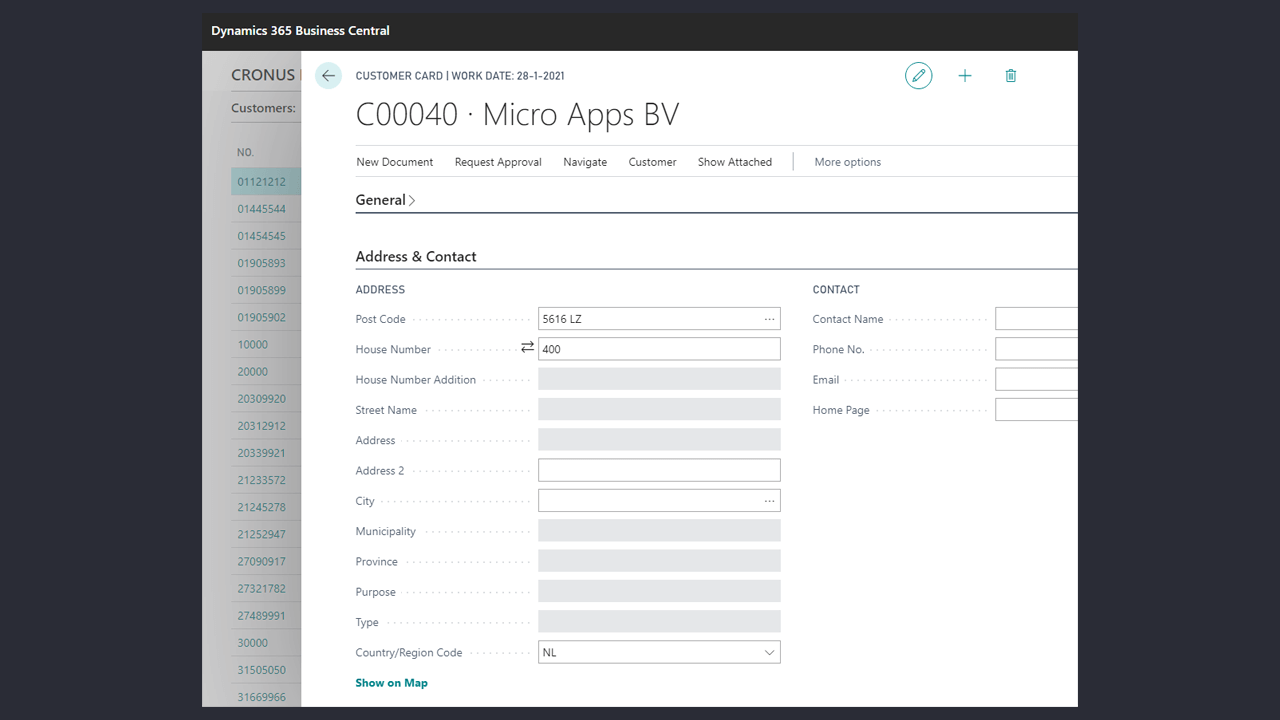This screenshot has width=1280, height=720.
Task: Click the House Number Addition field
Action: click(659, 379)
